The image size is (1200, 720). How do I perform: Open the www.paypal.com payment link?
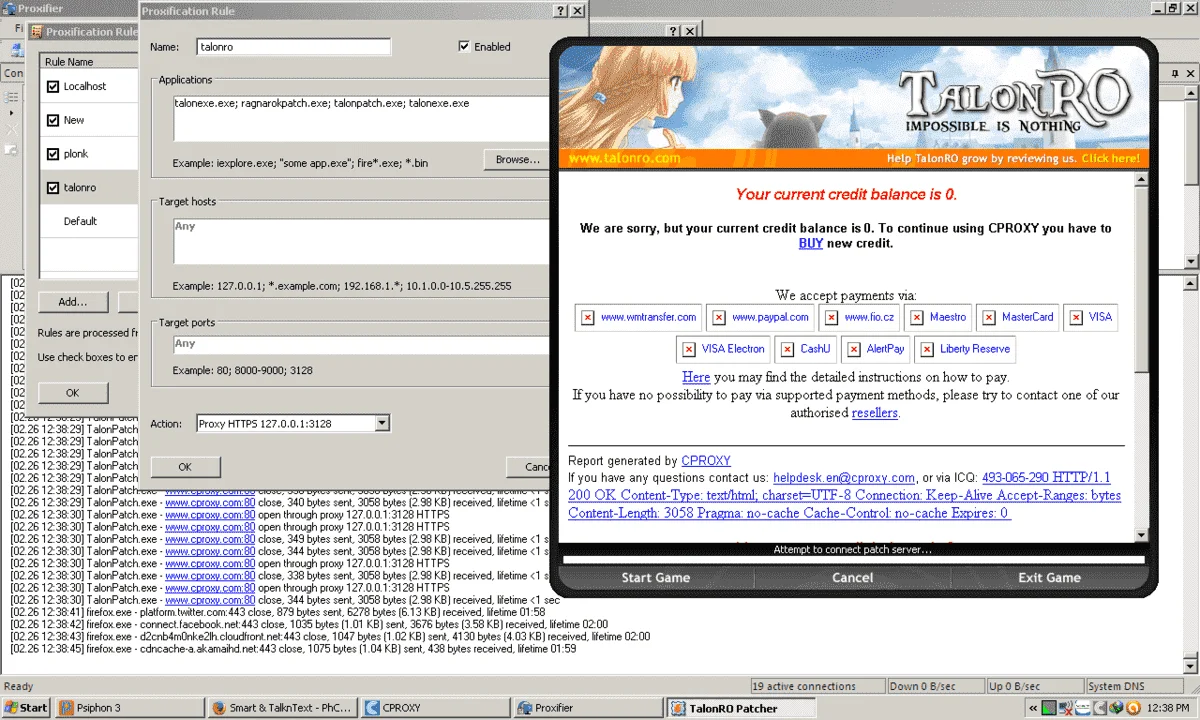pyautogui.click(x=770, y=317)
